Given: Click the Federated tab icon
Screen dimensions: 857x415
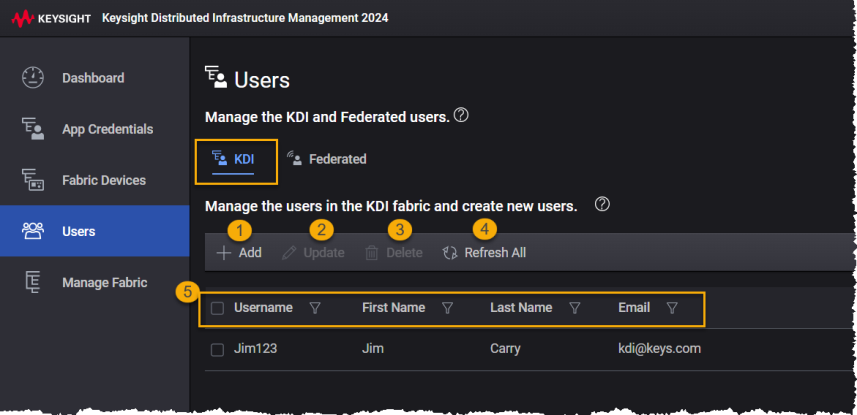Looking at the screenshot, I should click(x=294, y=159).
